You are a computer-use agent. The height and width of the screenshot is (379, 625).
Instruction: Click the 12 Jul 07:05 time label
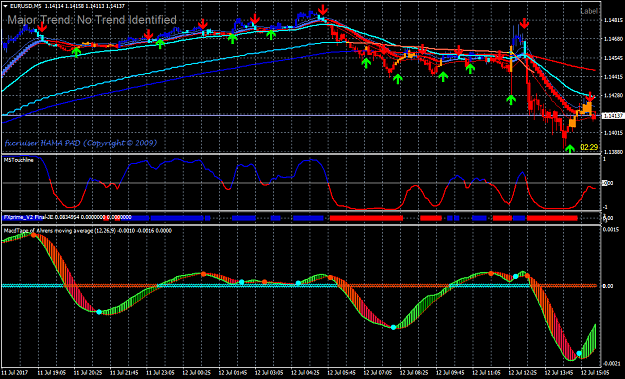coord(378,373)
